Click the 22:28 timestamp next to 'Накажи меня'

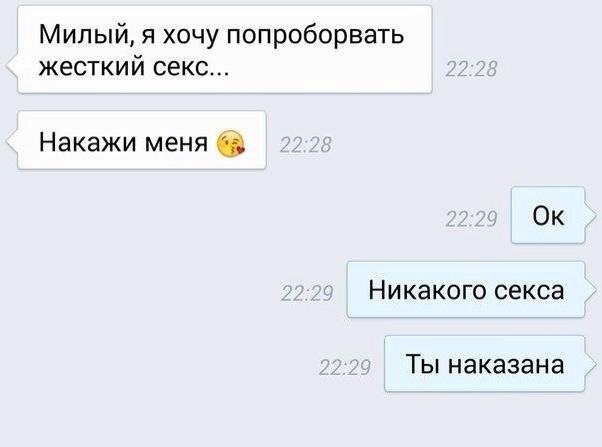click(x=306, y=145)
